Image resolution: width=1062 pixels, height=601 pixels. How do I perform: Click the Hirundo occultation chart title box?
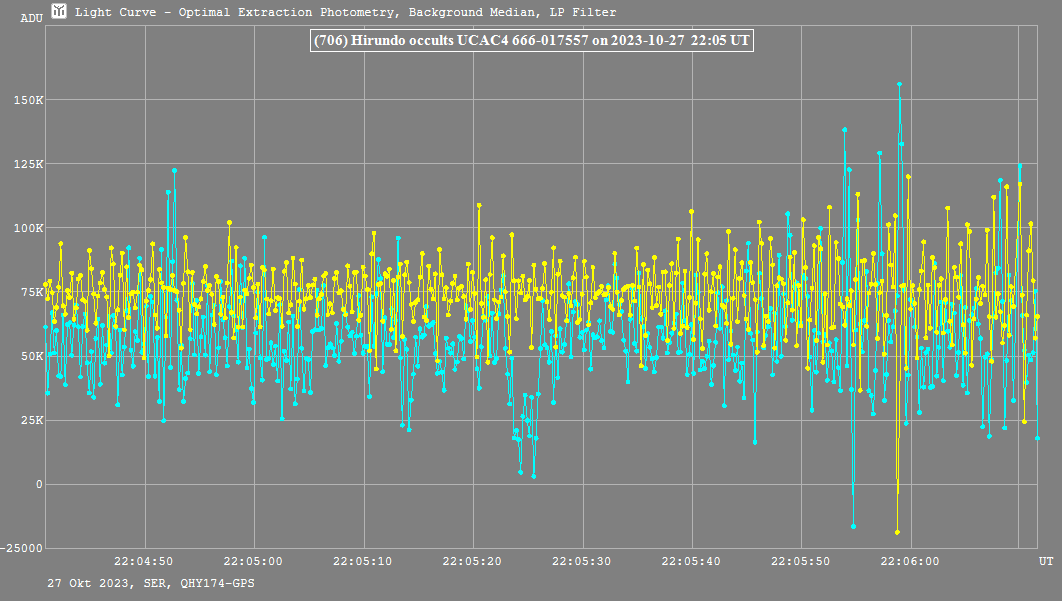click(531, 41)
